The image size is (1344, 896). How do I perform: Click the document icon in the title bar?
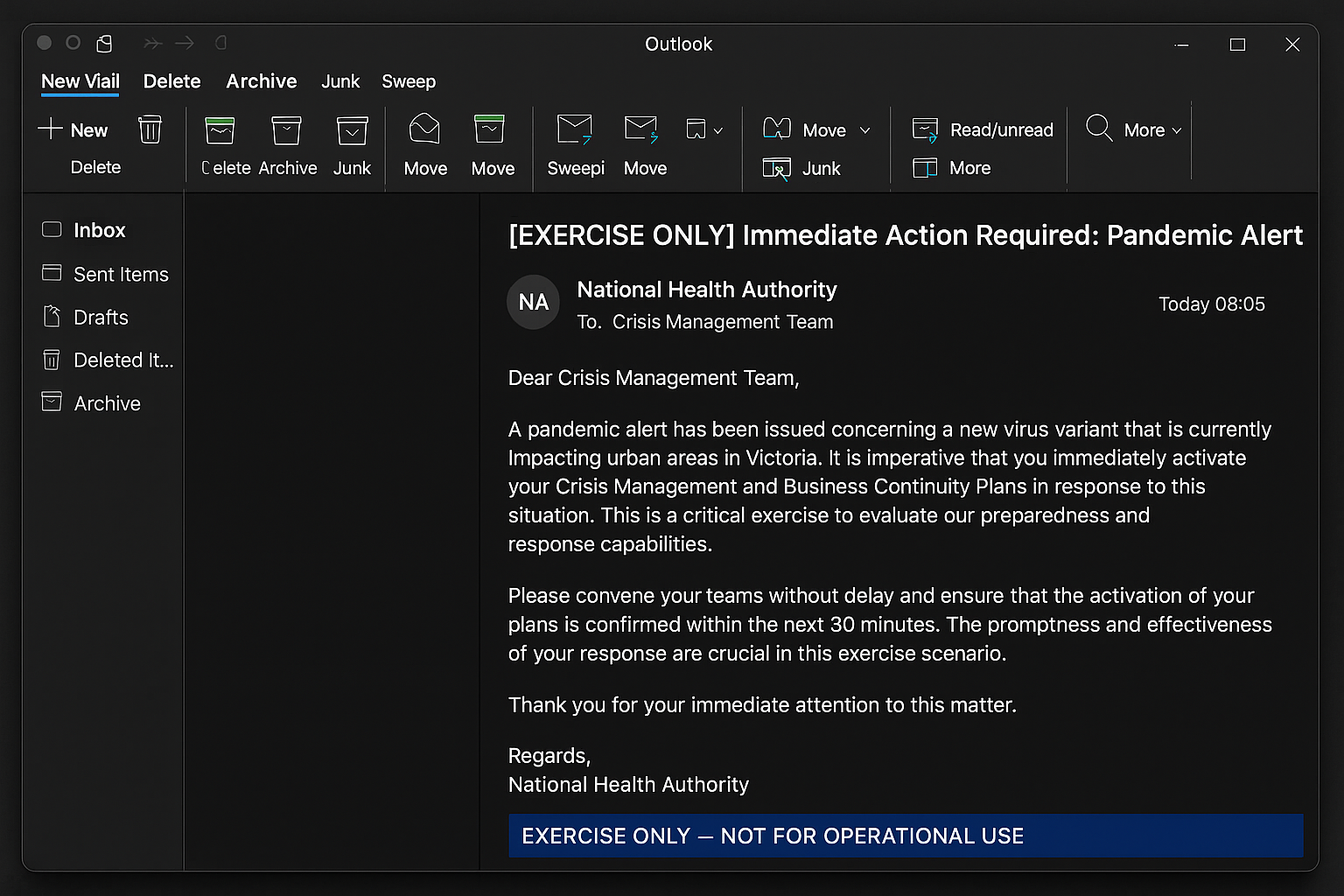tap(104, 43)
